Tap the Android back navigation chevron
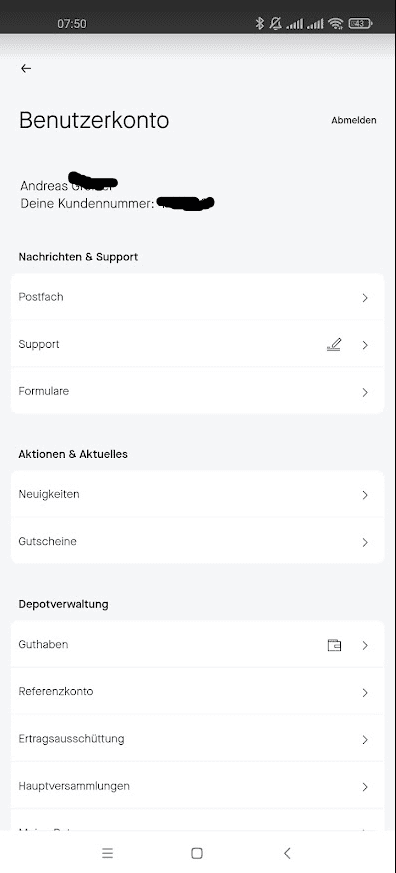Image resolution: width=396 pixels, height=873 pixels. point(287,853)
